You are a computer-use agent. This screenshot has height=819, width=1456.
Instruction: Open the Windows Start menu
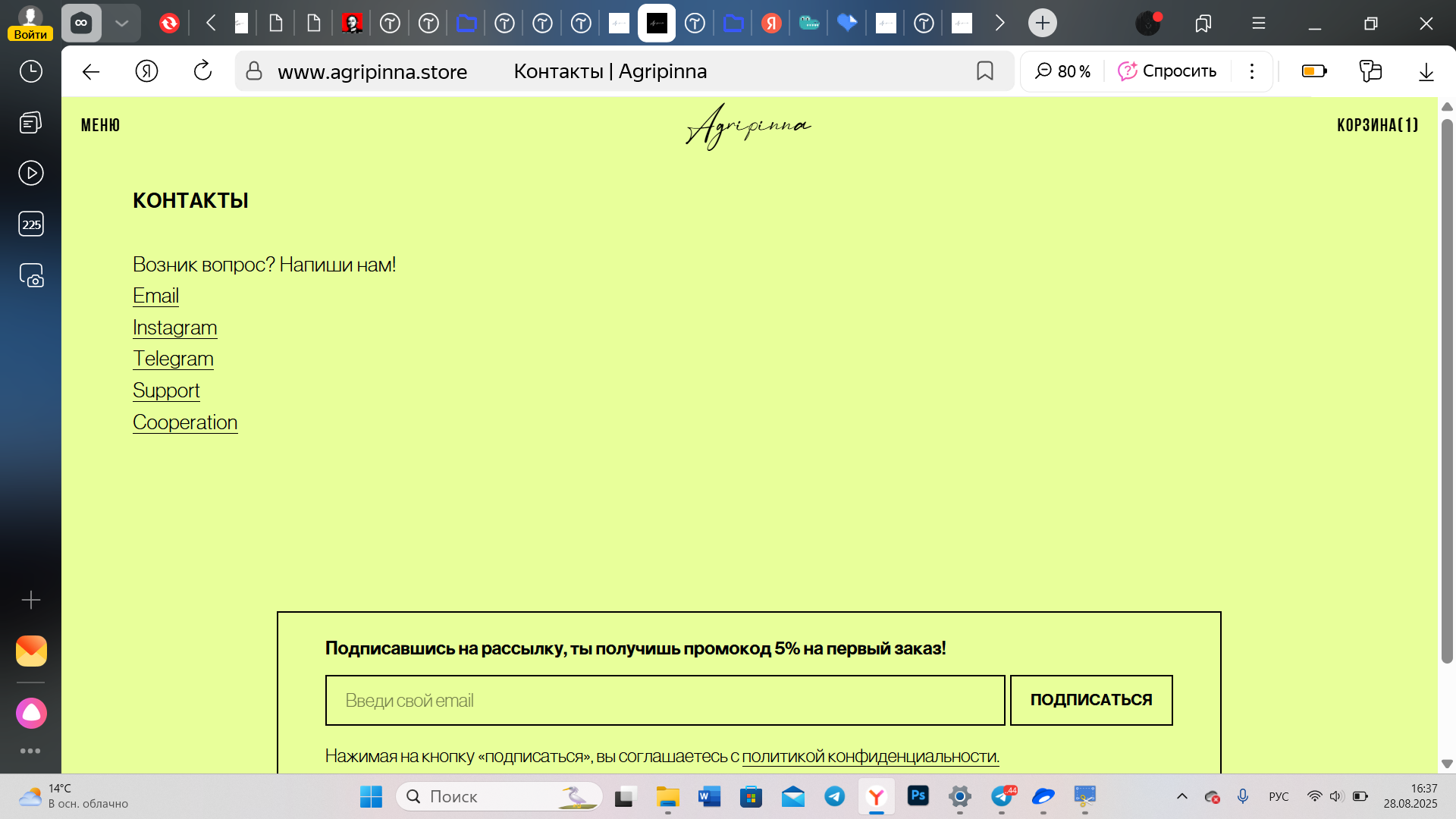click(x=371, y=796)
